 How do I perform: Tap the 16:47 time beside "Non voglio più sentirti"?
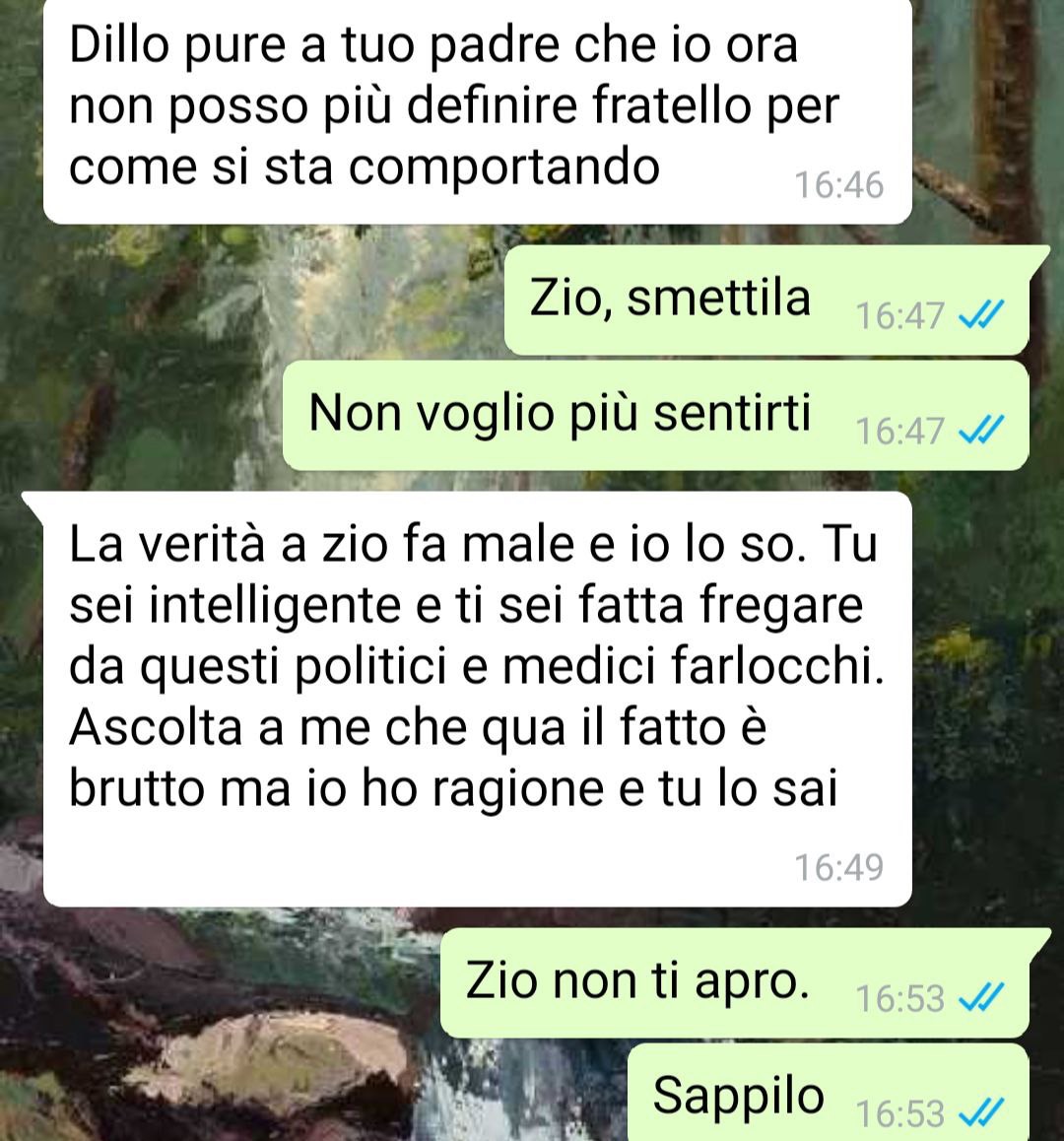(x=899, y=430)
